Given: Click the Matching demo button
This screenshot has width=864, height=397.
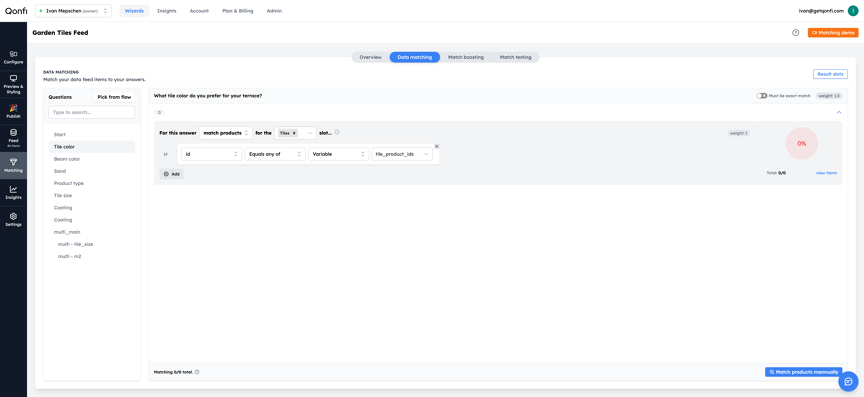Looking at the screenshot, I should (833, 33).
